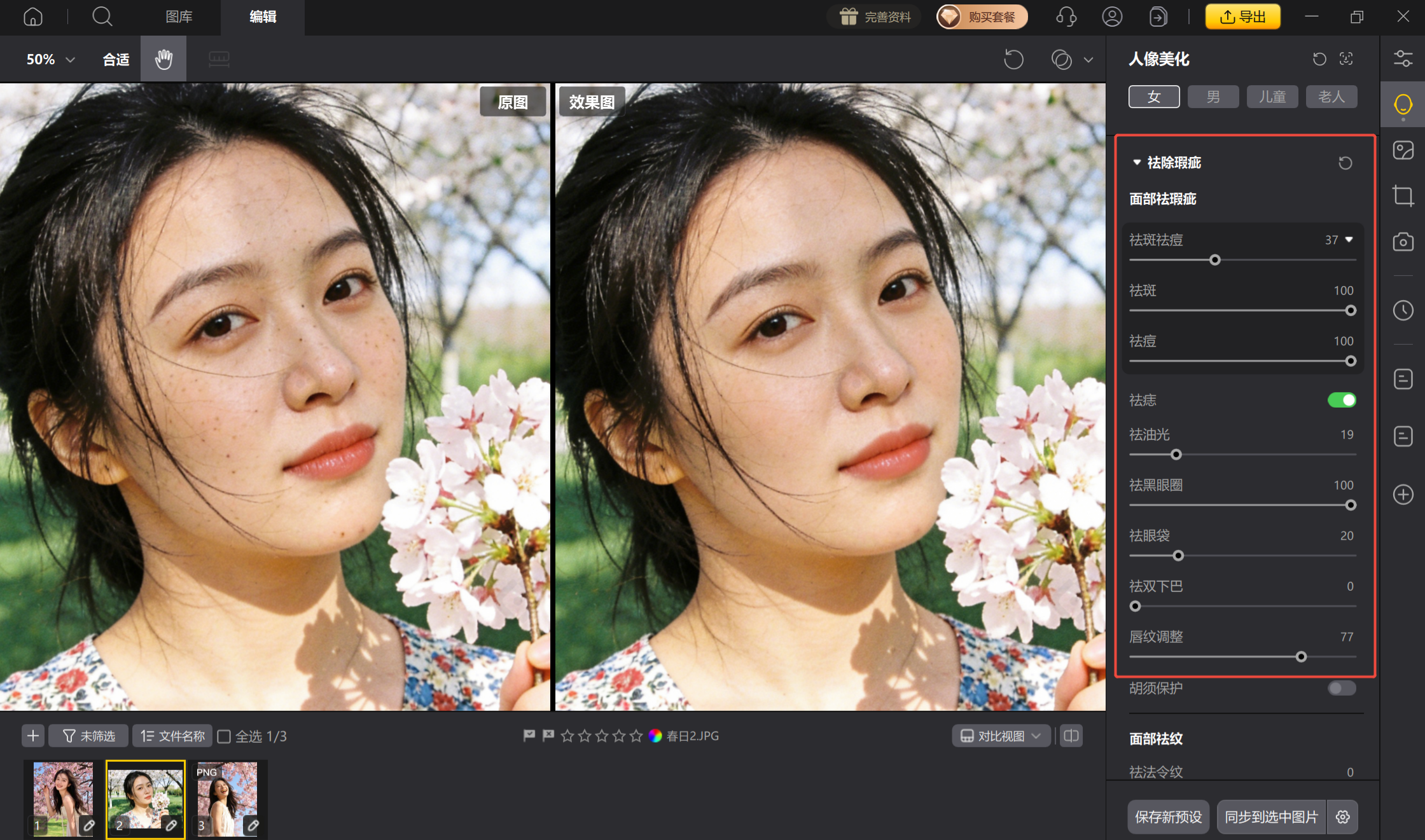The height and width of the screenshot is (840, 1425).
Task: Select the hand pan tool
Action: pos(163,59)
